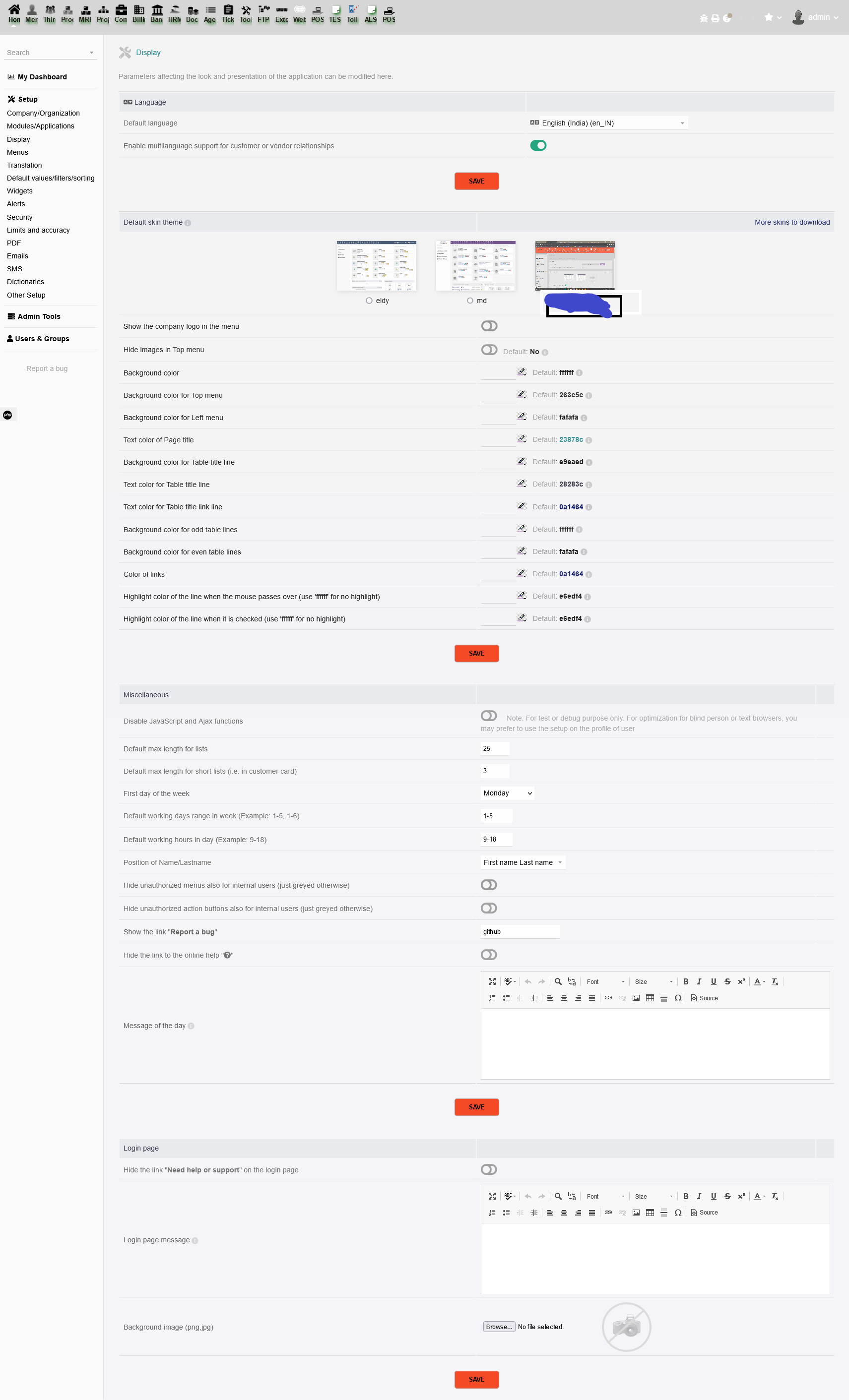The image size is (849, 1400).
Task: Open the Bank top menu icon
Action: pos(156,9)
